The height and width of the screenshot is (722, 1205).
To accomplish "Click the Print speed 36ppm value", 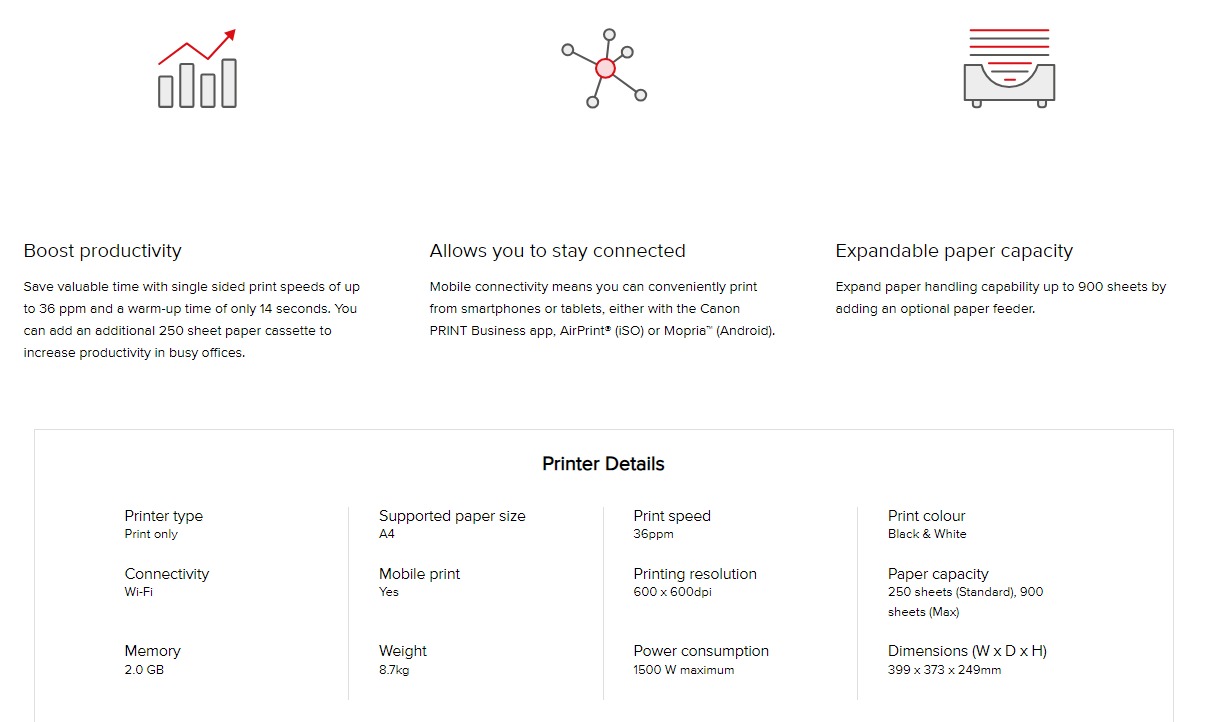I will click(x=654, y=534).
